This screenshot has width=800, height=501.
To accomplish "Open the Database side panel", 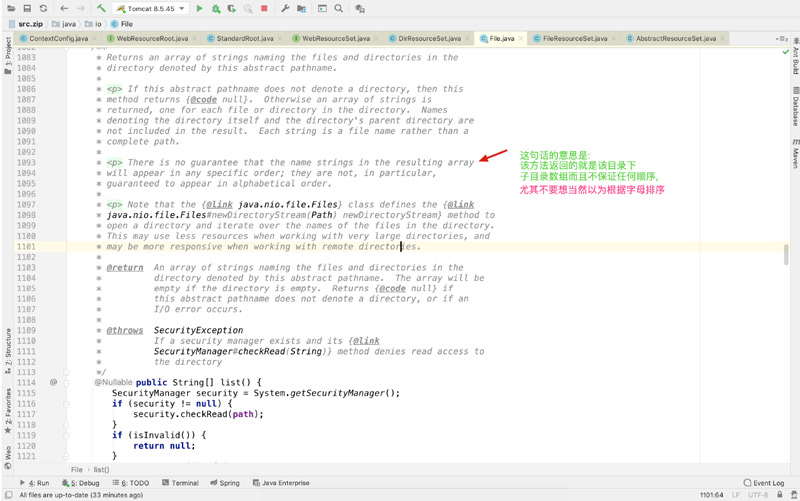I will [x=795, y=106].
